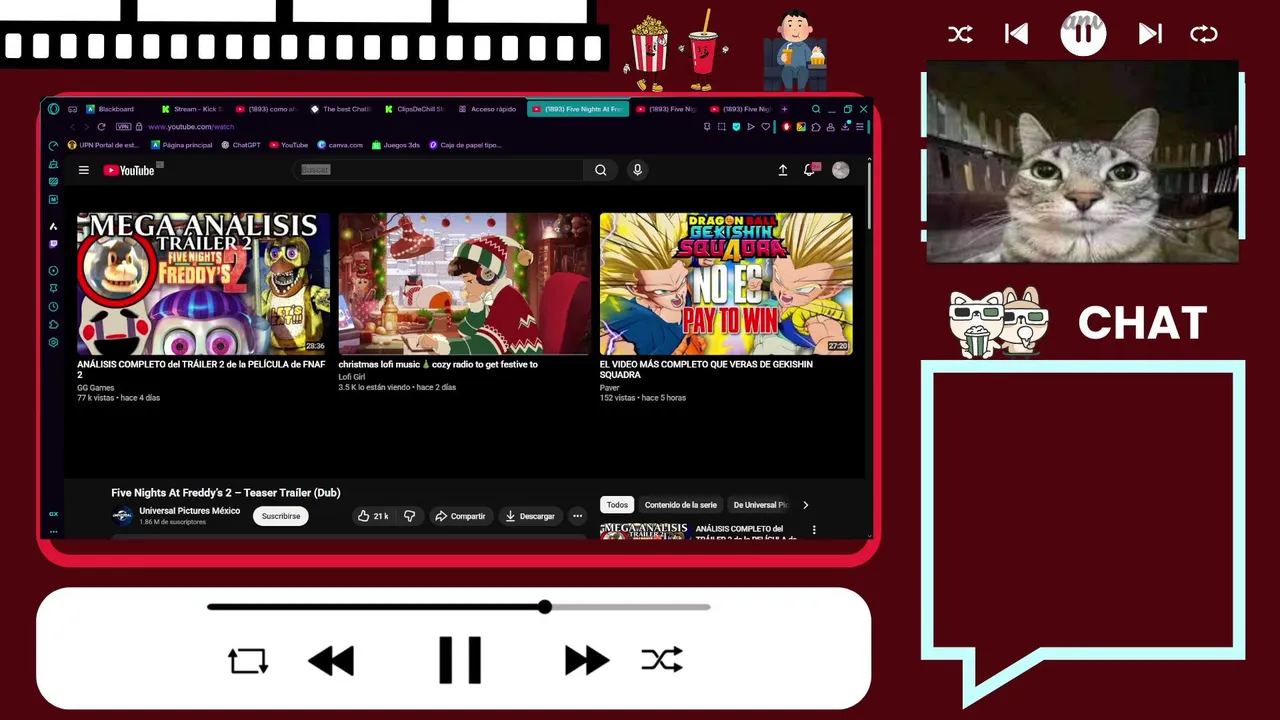Click the round pause button in top-right overlay
The height and width of the screenshot is (720, 1280).
(x=1083, y=33)
